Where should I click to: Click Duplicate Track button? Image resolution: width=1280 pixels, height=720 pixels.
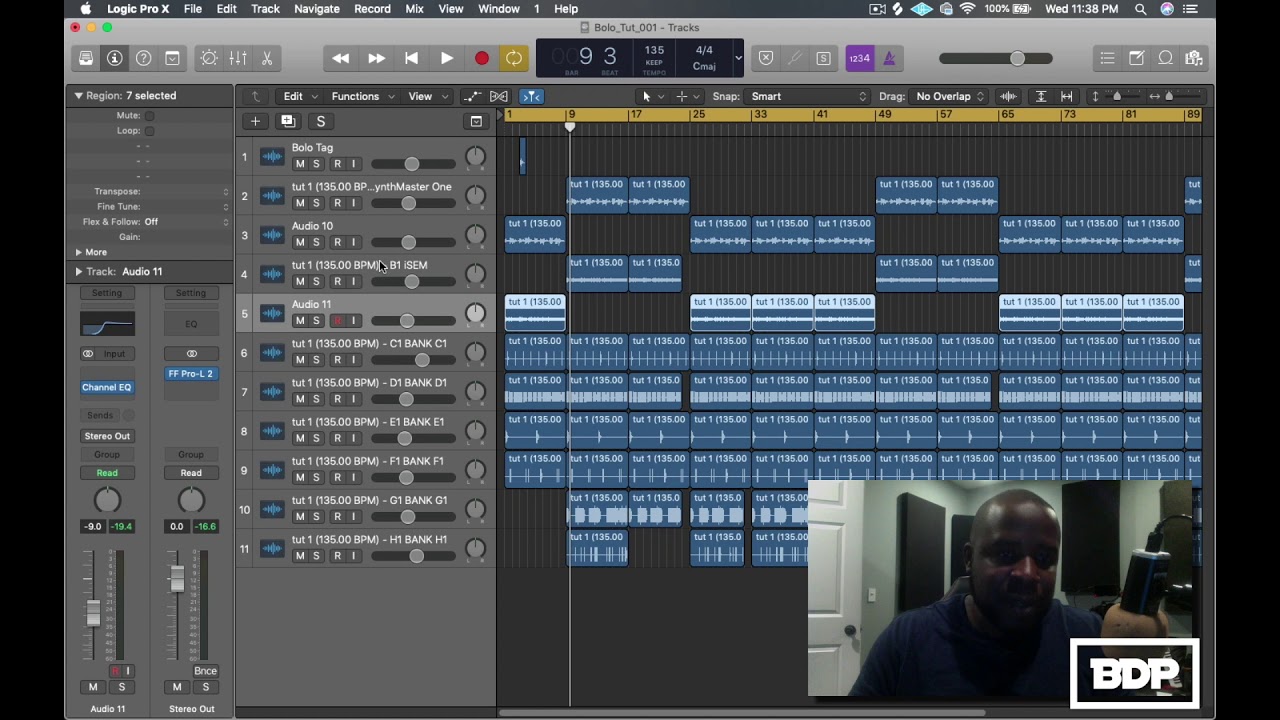tap(288, 121)
